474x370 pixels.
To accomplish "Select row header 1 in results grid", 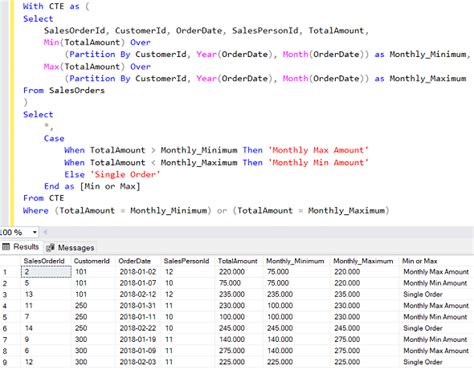I will (5, 272).
